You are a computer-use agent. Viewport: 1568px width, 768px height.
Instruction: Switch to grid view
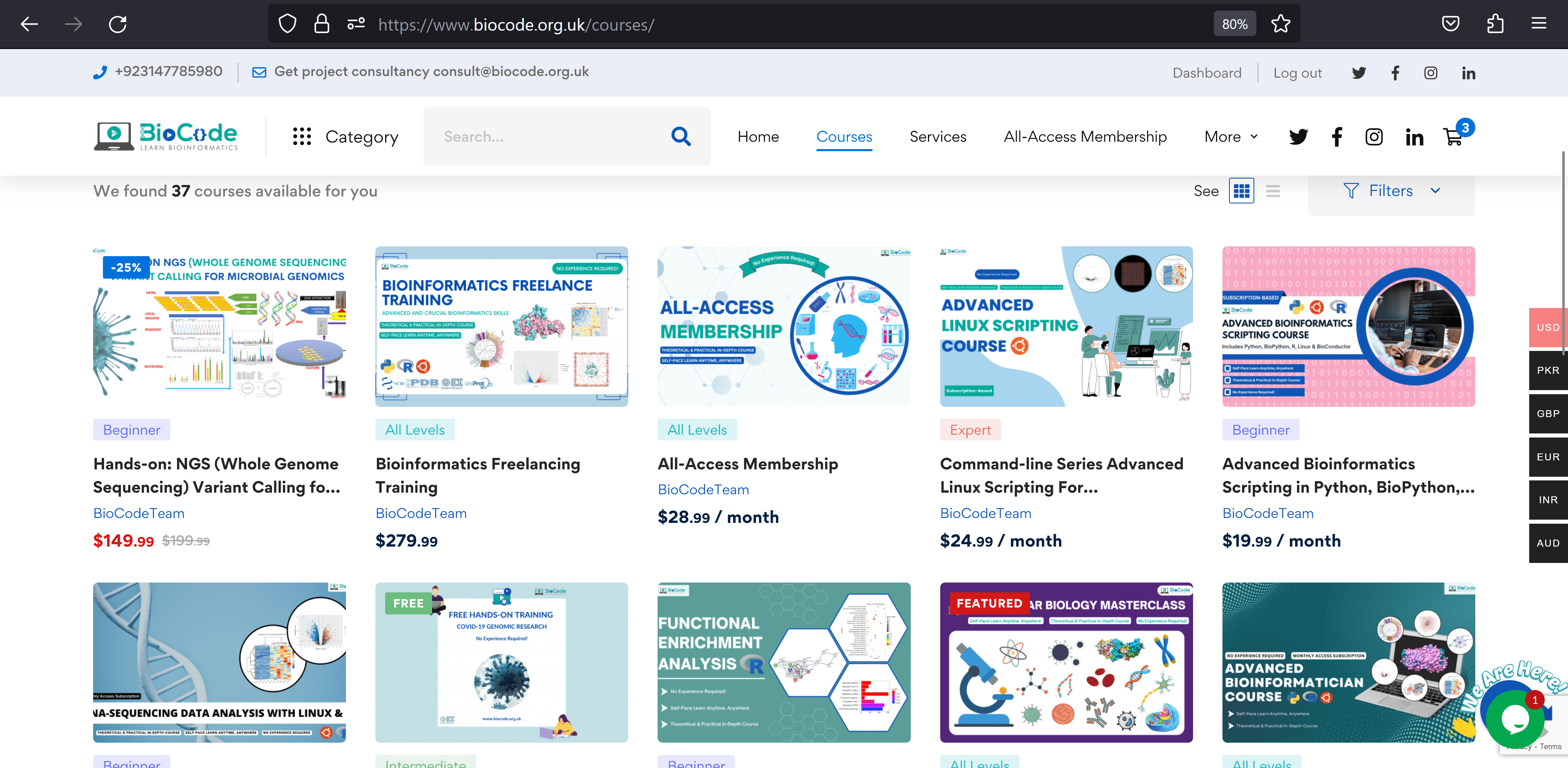click(x=1242, y=191)
